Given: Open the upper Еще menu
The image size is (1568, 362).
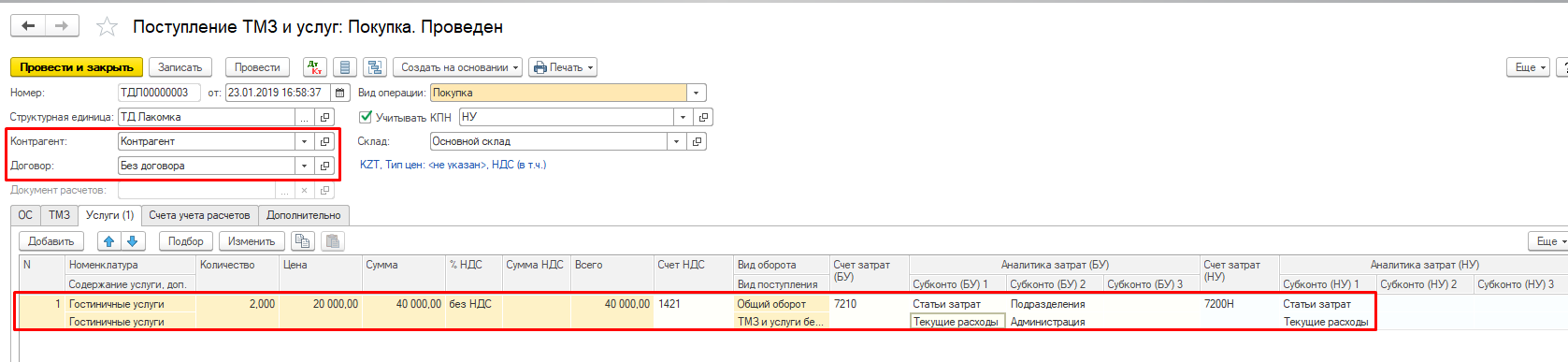Looking at the screenshot, I should 1528,67.
